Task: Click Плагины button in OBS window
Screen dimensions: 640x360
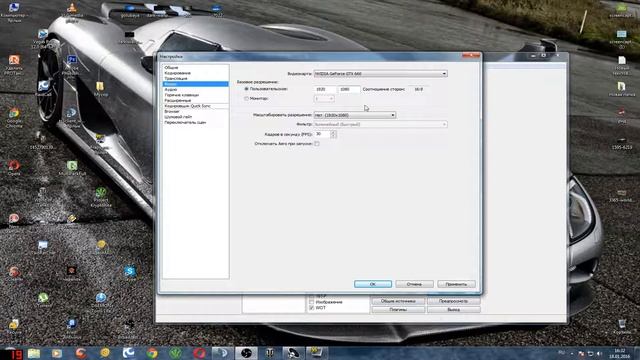Action: 398,310
